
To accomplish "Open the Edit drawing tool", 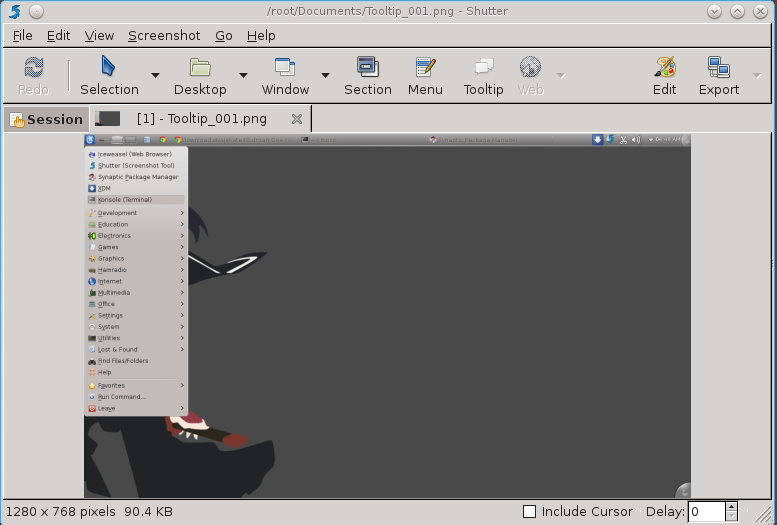I will coord(665,76).
